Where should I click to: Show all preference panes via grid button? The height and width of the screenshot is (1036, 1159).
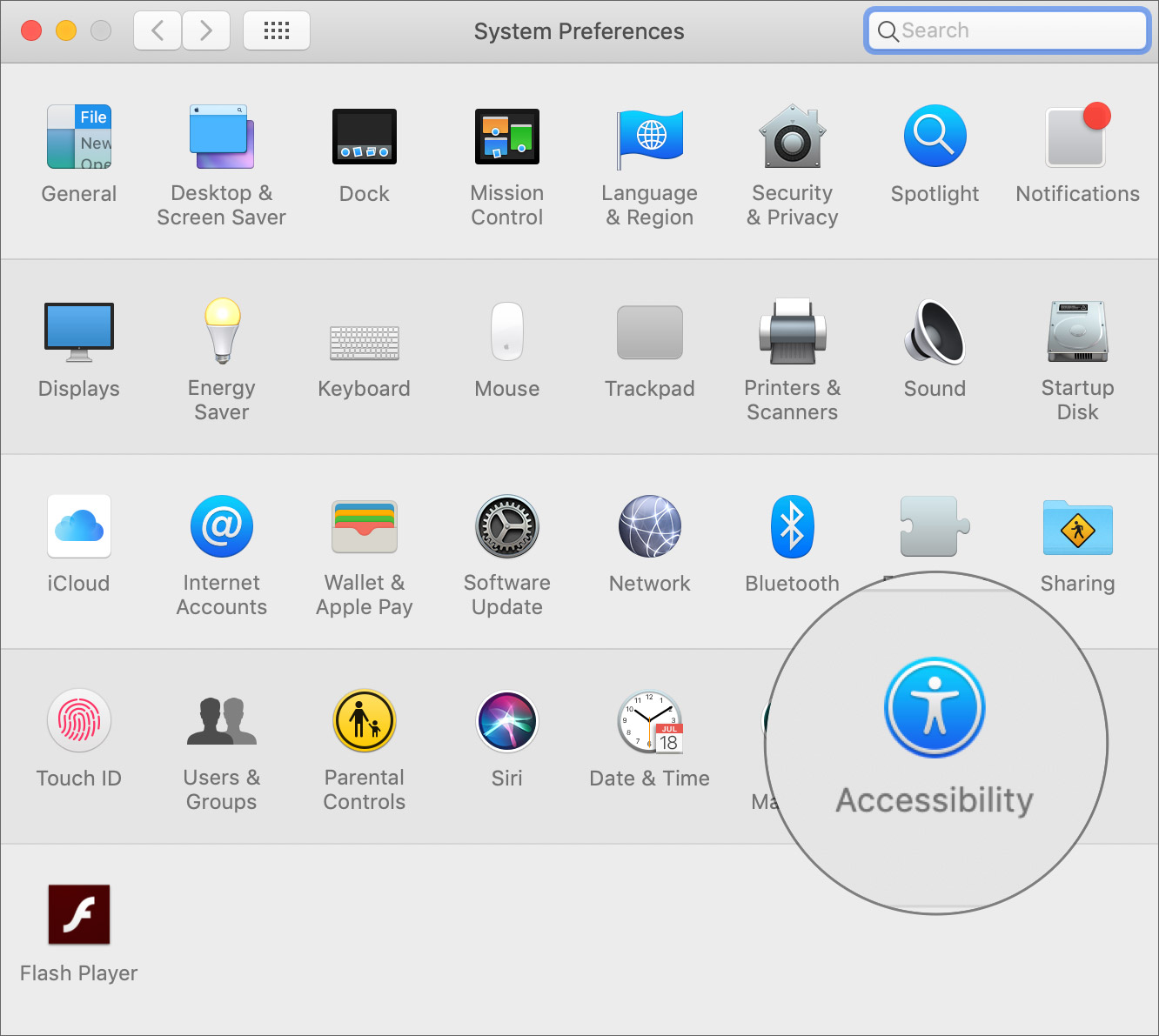(x=276, y=30)
